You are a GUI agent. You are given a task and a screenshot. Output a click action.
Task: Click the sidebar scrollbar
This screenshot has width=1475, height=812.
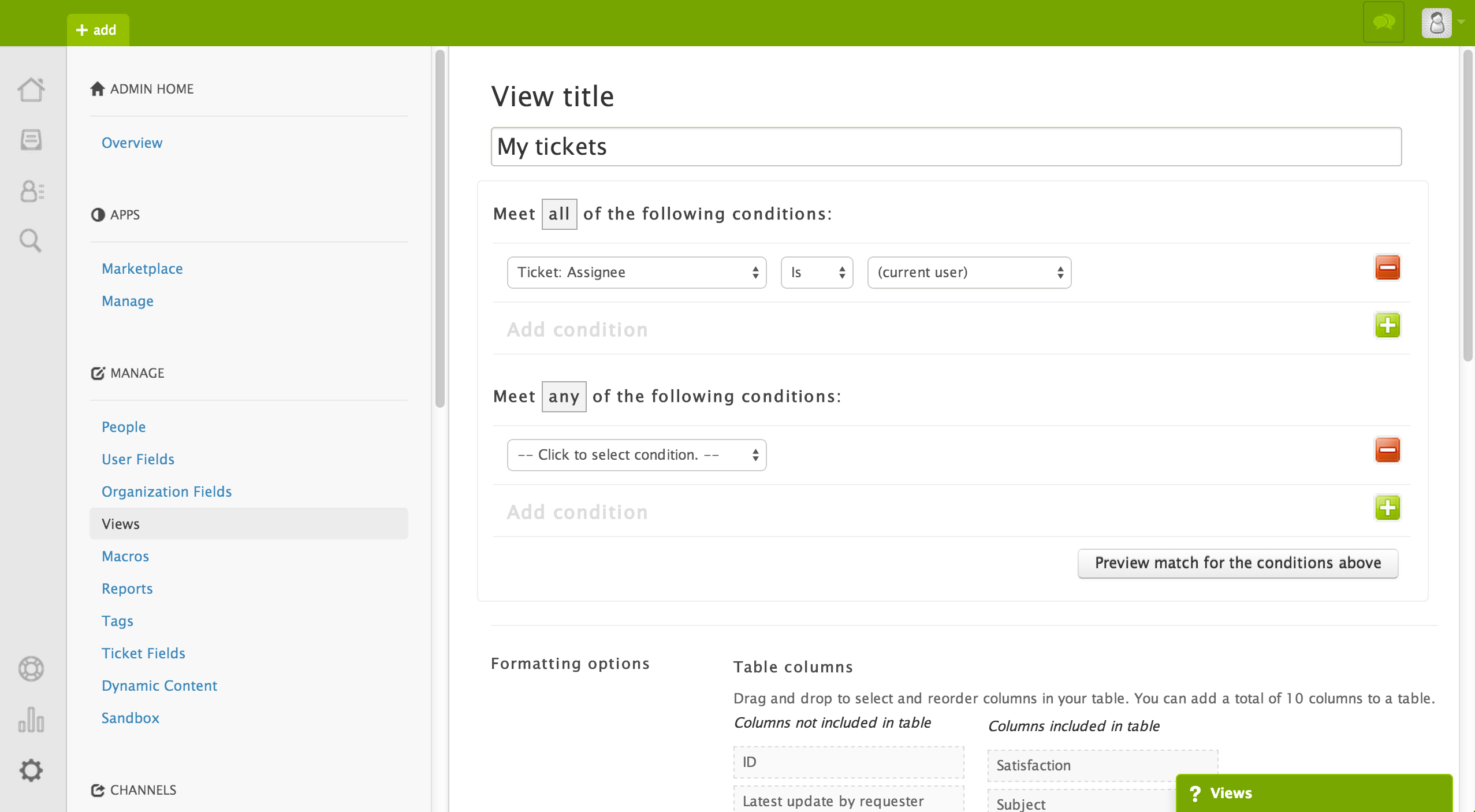point(439,228)
